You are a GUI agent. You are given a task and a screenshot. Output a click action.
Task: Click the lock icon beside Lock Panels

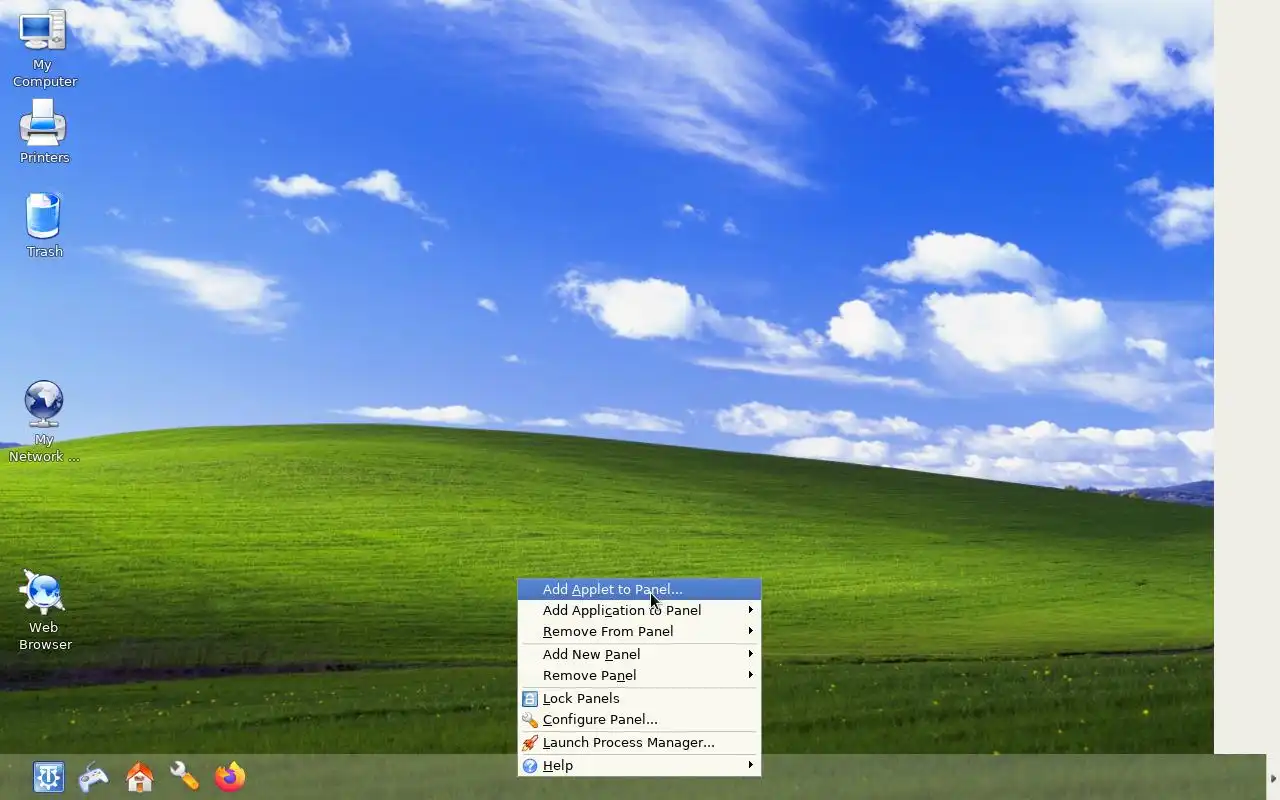click(530, 698)
